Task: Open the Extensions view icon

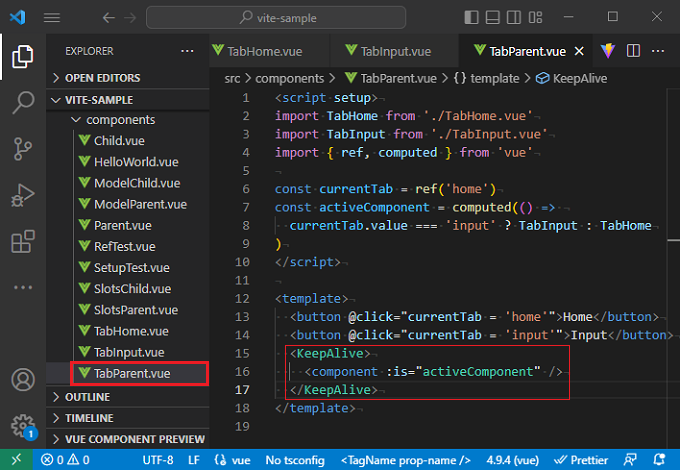Action: pyautogui.click(x=23, y=242)
